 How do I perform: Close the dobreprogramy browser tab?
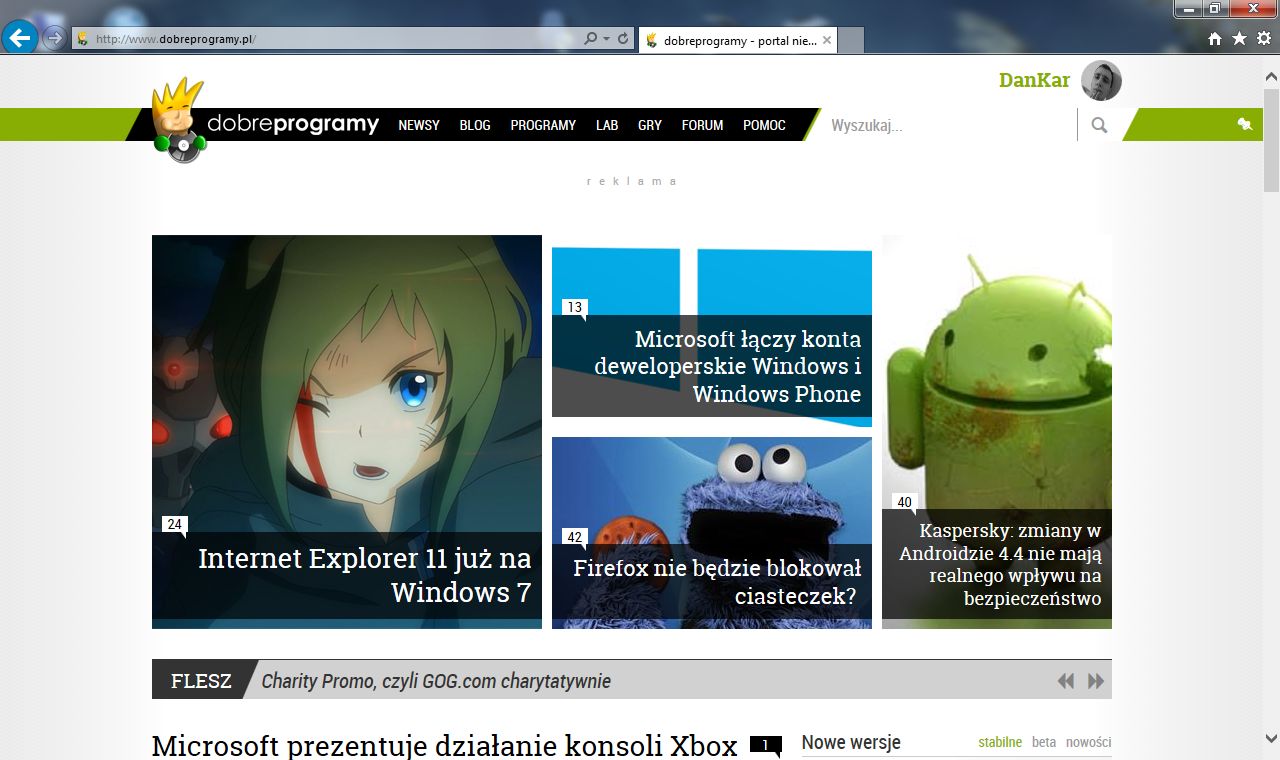point(827,40)
